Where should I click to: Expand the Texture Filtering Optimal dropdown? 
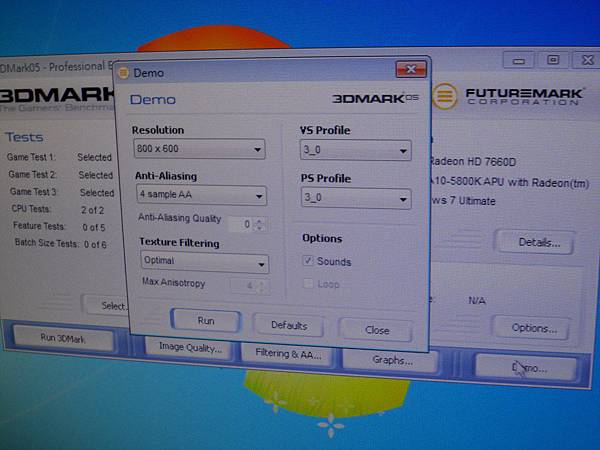[205, 262]
